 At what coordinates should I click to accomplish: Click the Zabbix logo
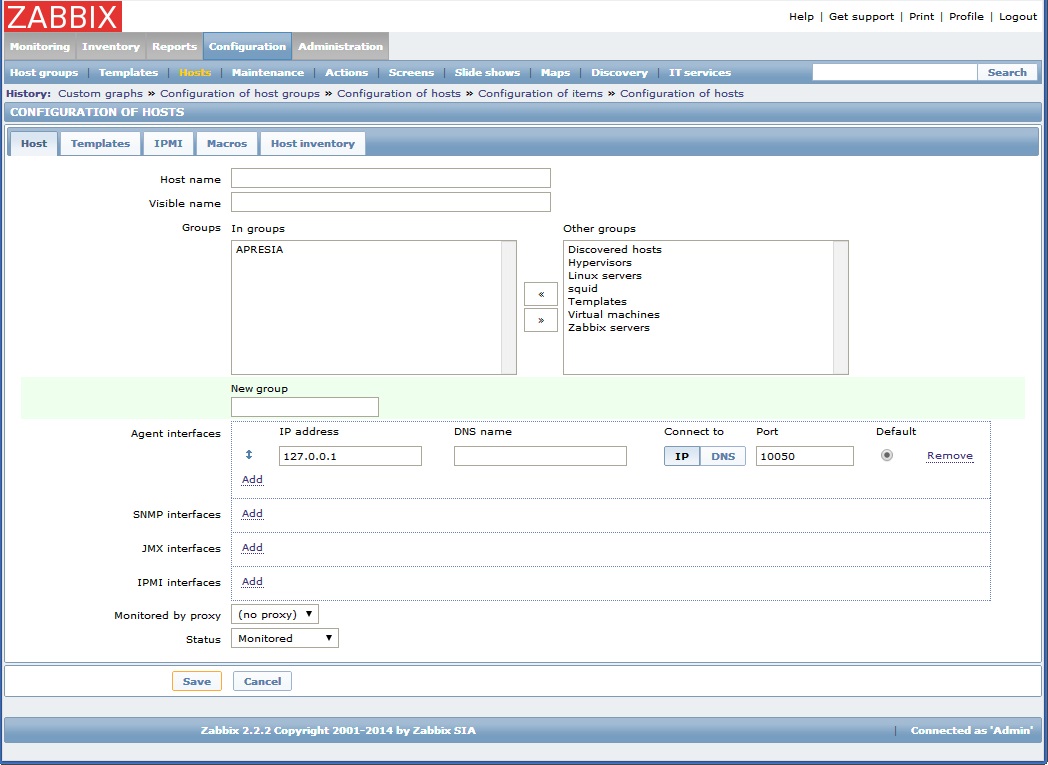click(60, 16)
